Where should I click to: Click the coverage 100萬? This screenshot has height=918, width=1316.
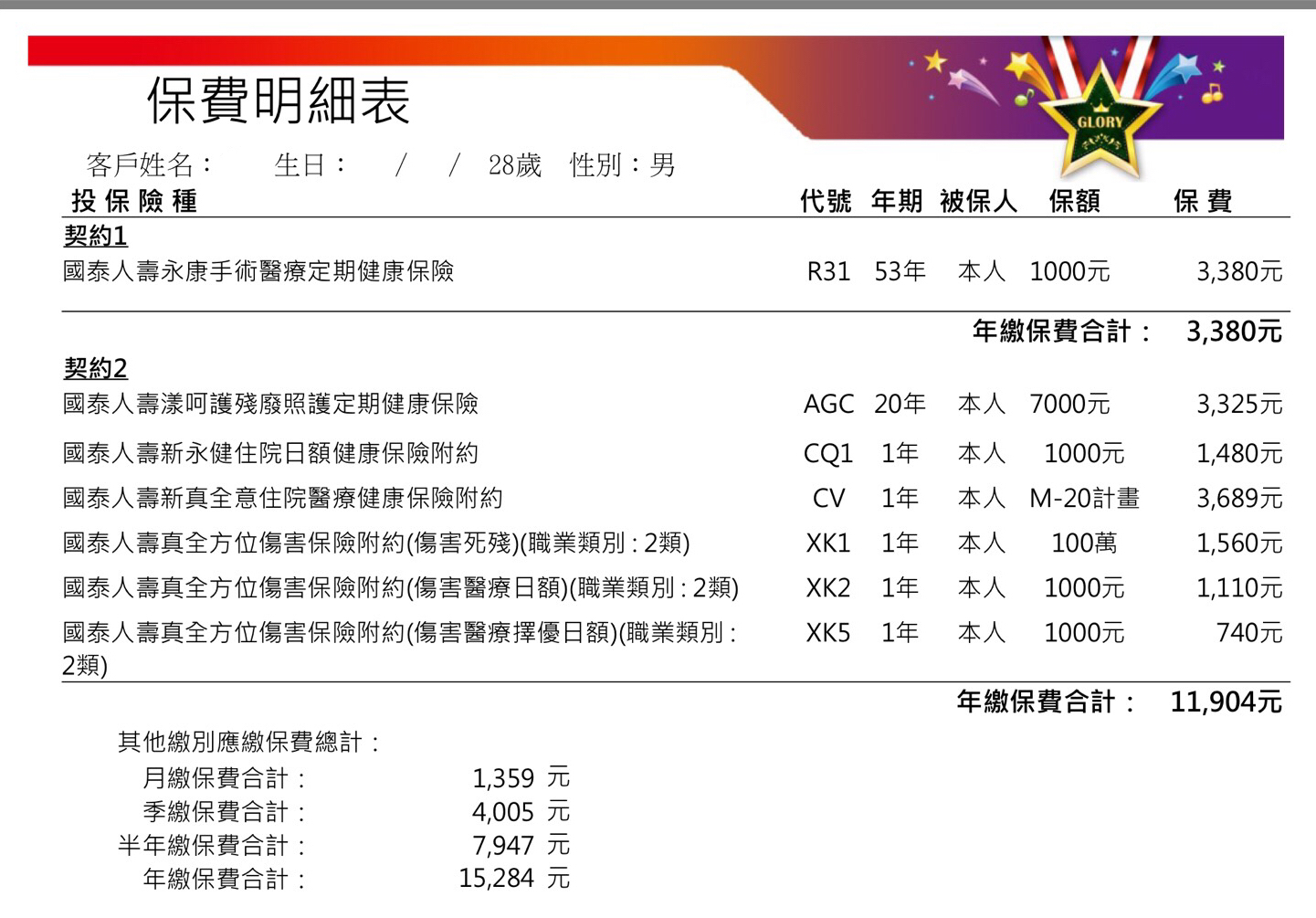point(1084,543)
